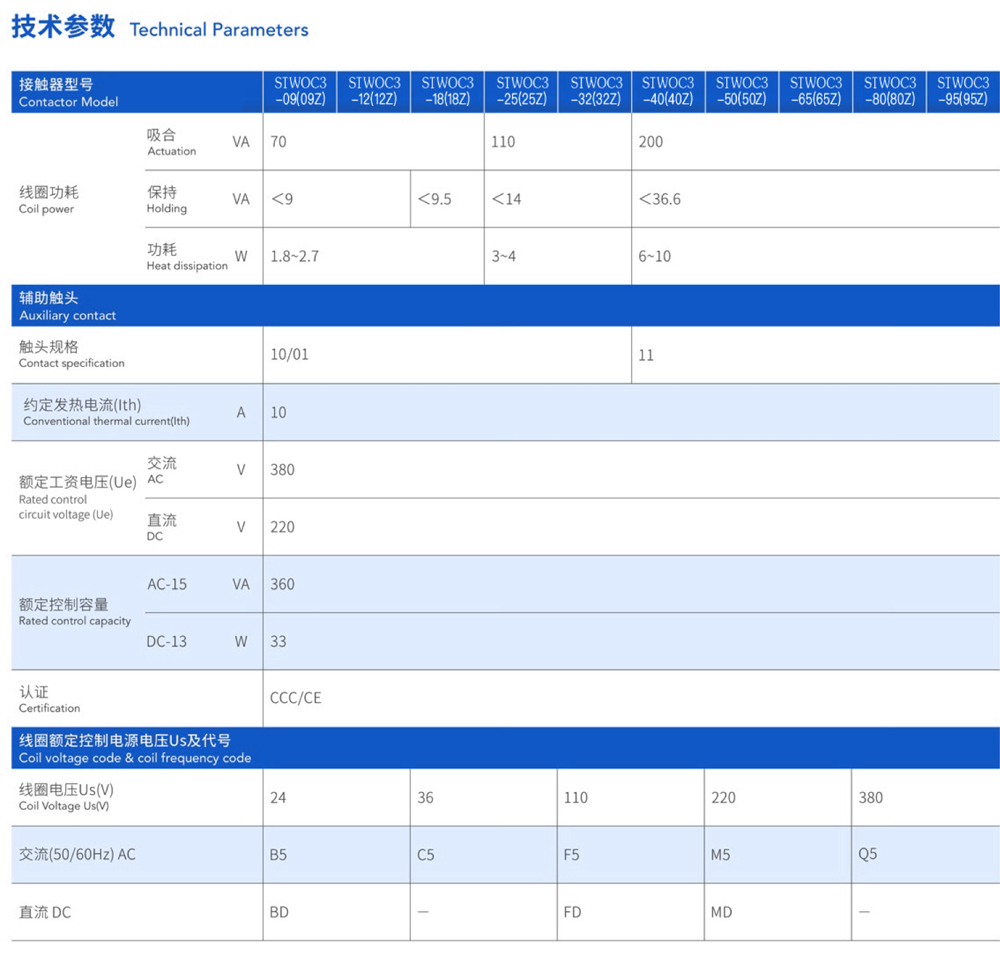Viewport: 1000px width, 960px height.
Task: Click the Auxiliary contact section header
Action: [x=68, y=306]
